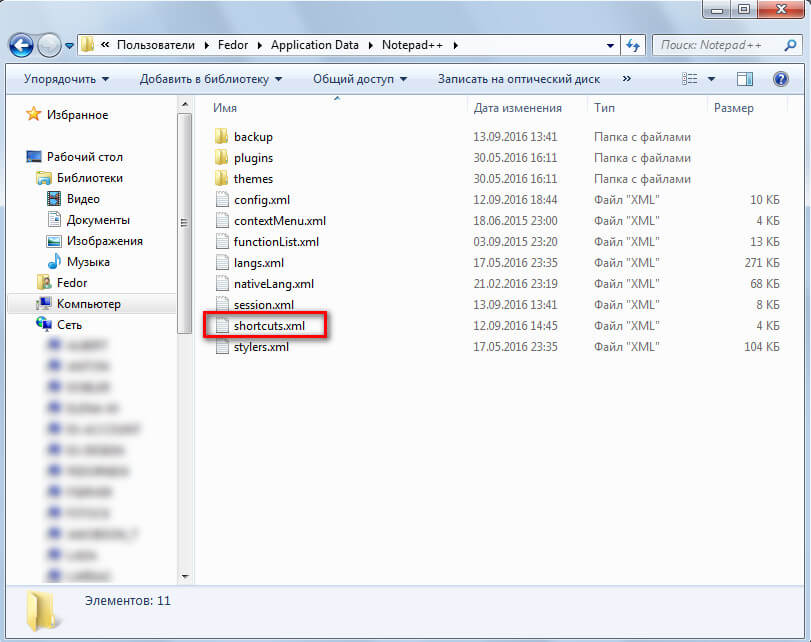The height and width of the screenshot is (642, 811).
Task: Open the Упорядочить menu
Action: pyautogui.click(x=66, y=79)
